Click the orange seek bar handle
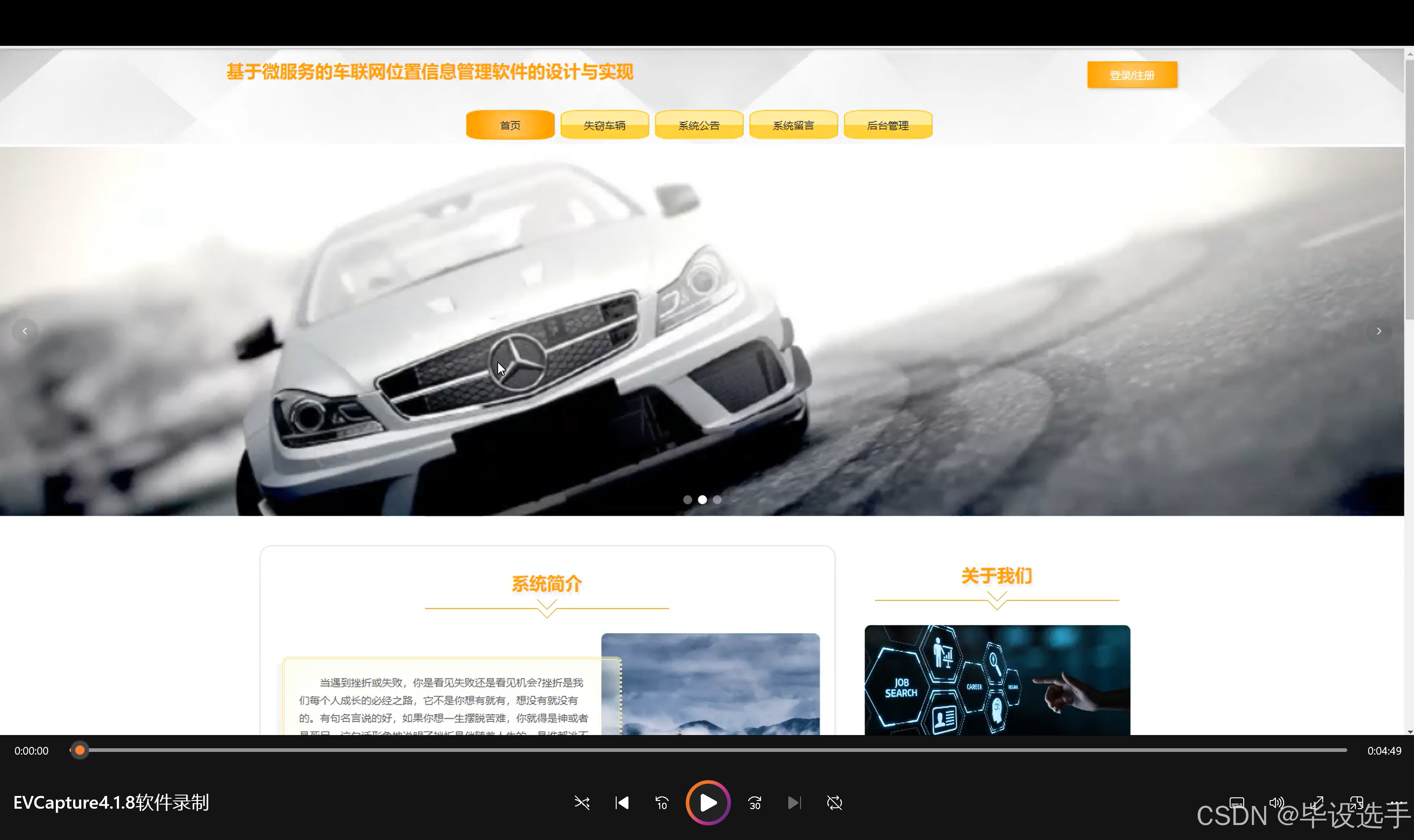Viewport: 1414px width, 840px height. click(80, 750)
